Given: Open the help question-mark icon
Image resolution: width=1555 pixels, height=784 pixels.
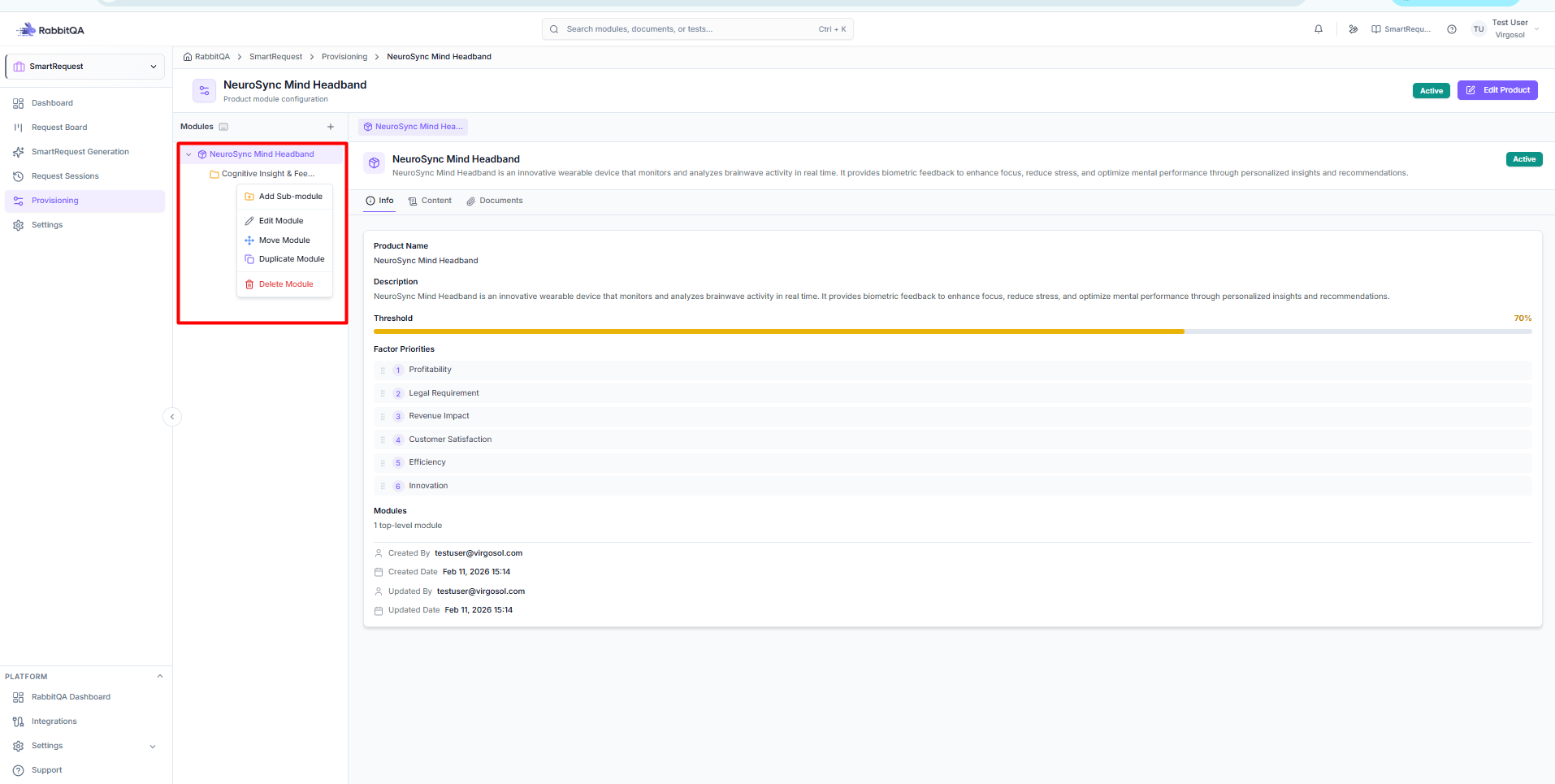Looking at the screenshot, I should [1452, 29].
